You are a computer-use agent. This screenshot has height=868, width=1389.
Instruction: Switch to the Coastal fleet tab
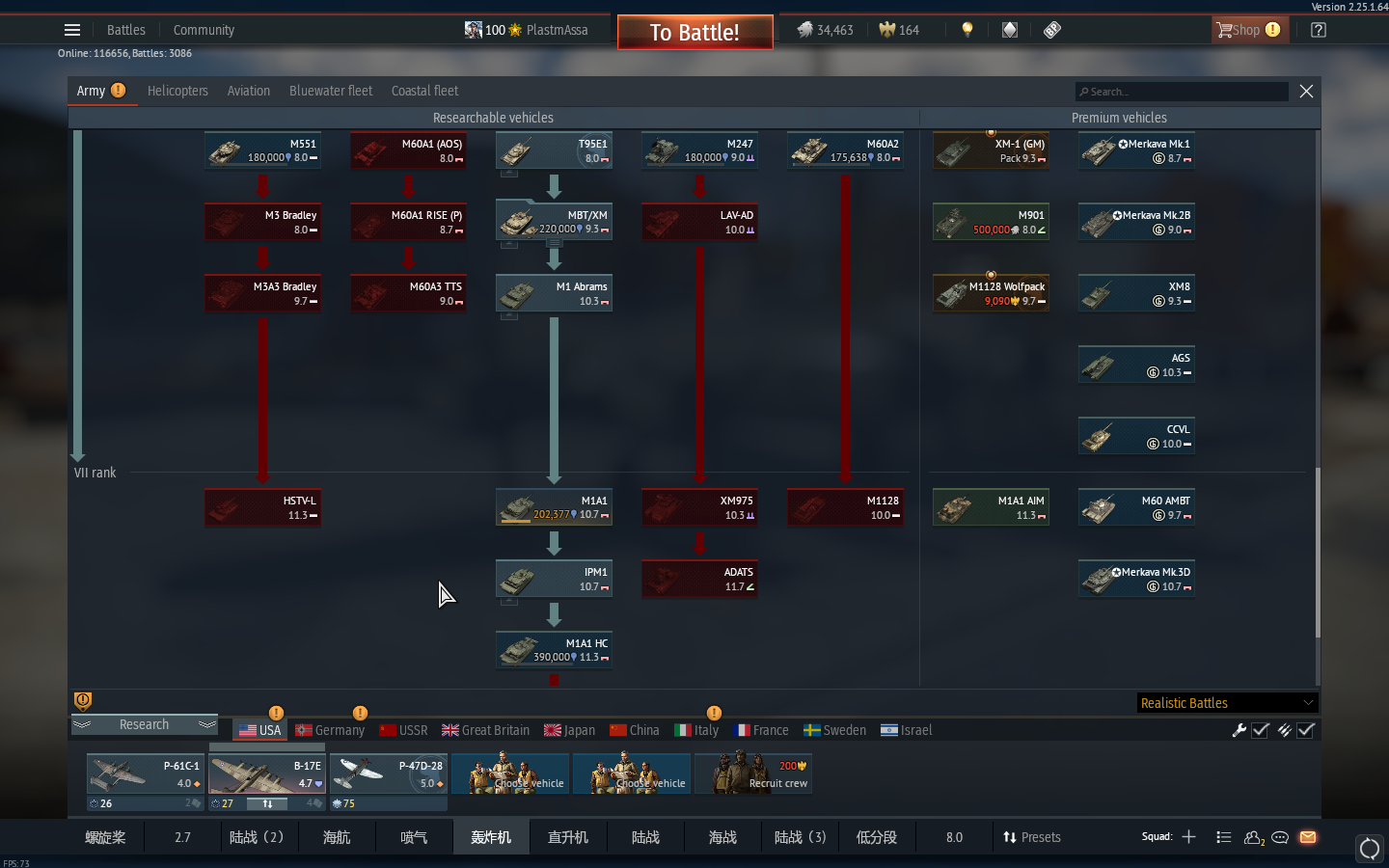tap(425, 91)
